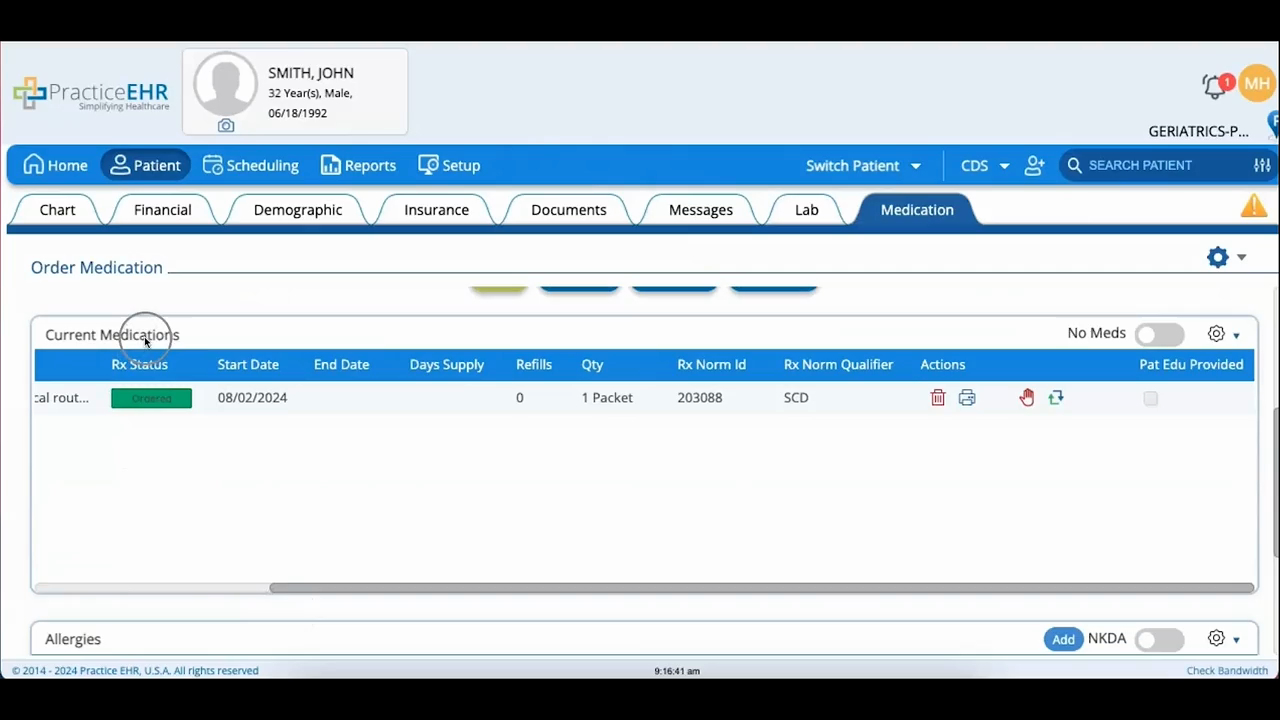Open the Patient menu

[x=145, y=165]
